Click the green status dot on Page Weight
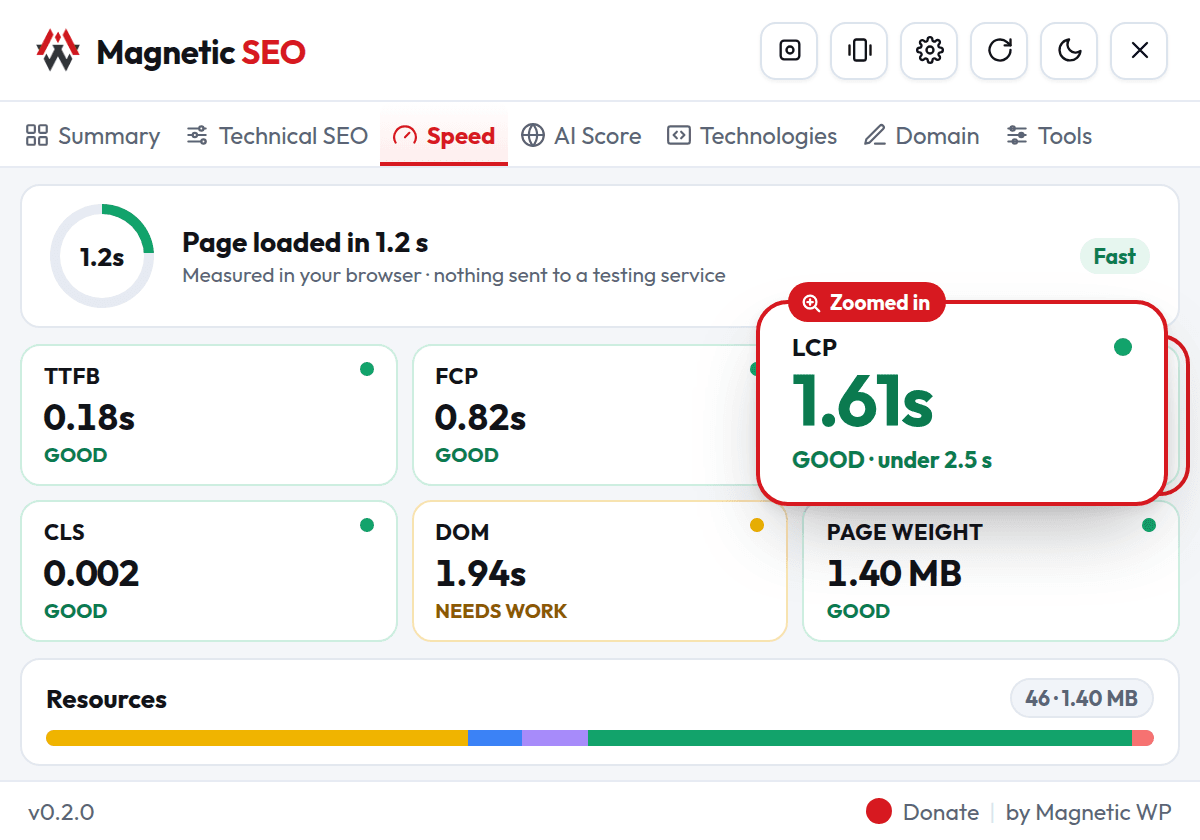 1149,525
